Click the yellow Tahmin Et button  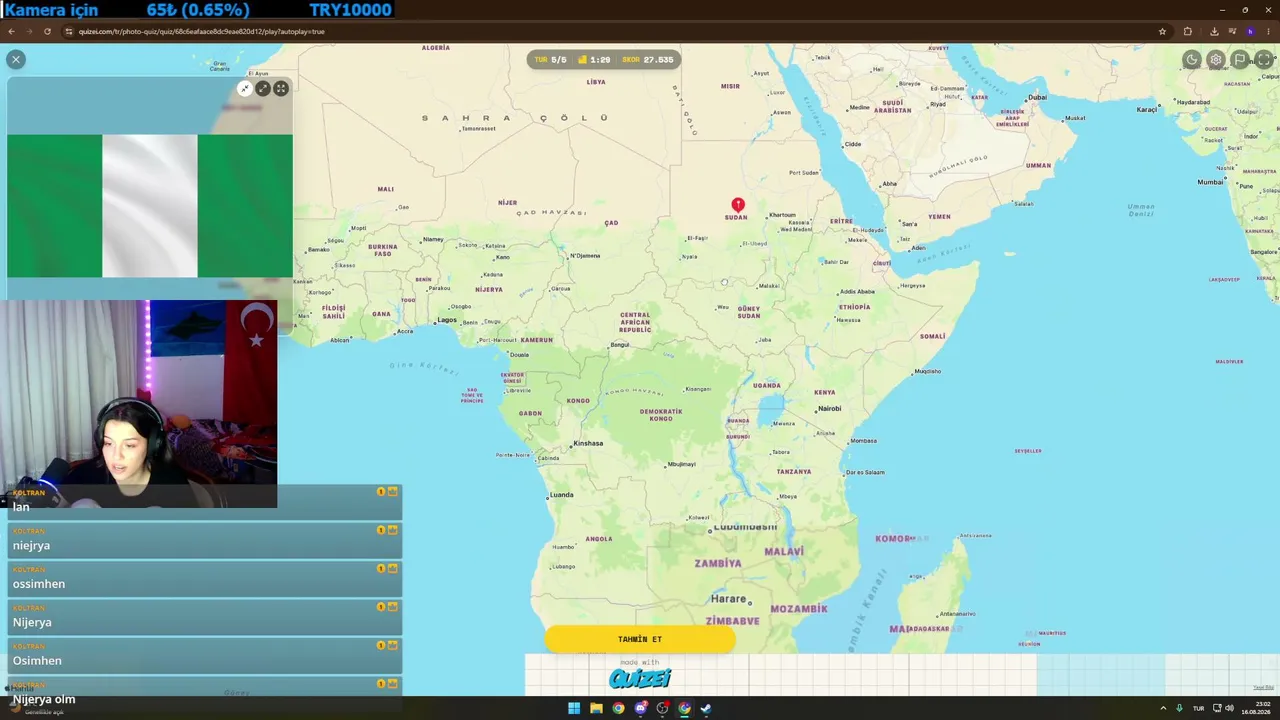640,639
